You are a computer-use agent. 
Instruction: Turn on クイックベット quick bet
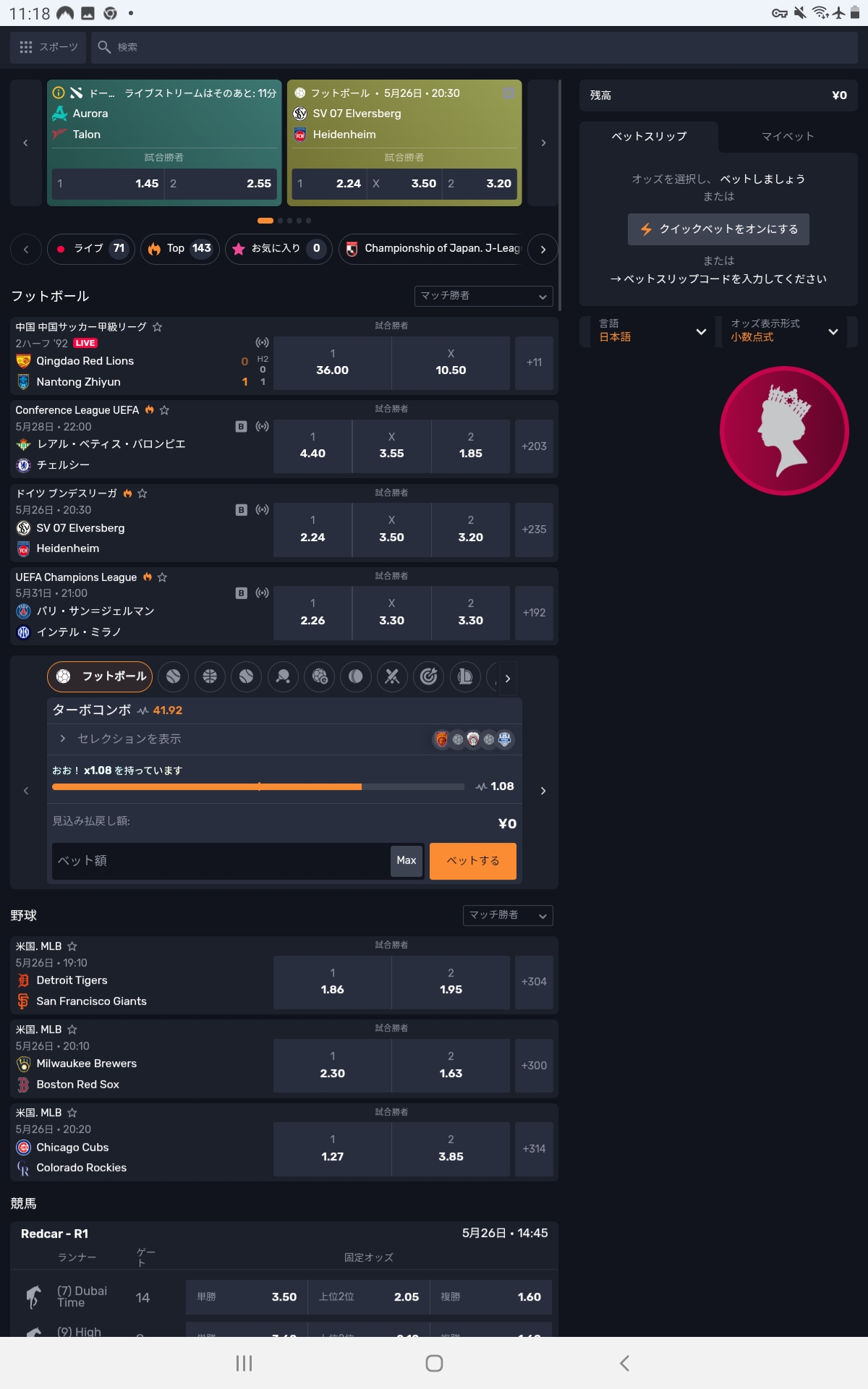tap(718, 229)
